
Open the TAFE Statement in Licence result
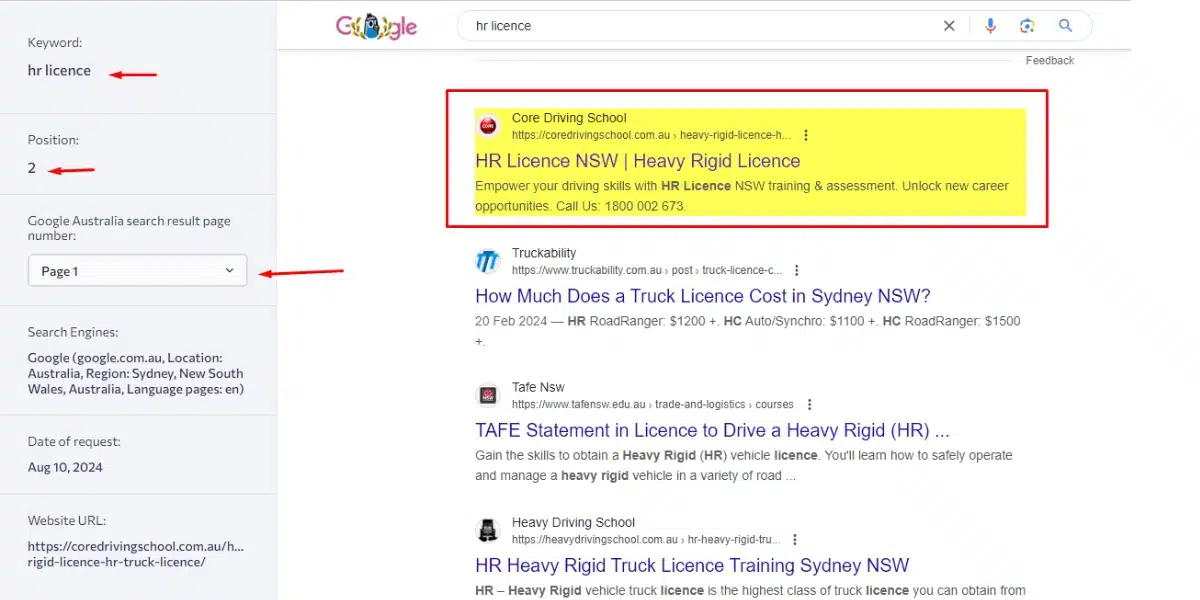tap(712, 430)
